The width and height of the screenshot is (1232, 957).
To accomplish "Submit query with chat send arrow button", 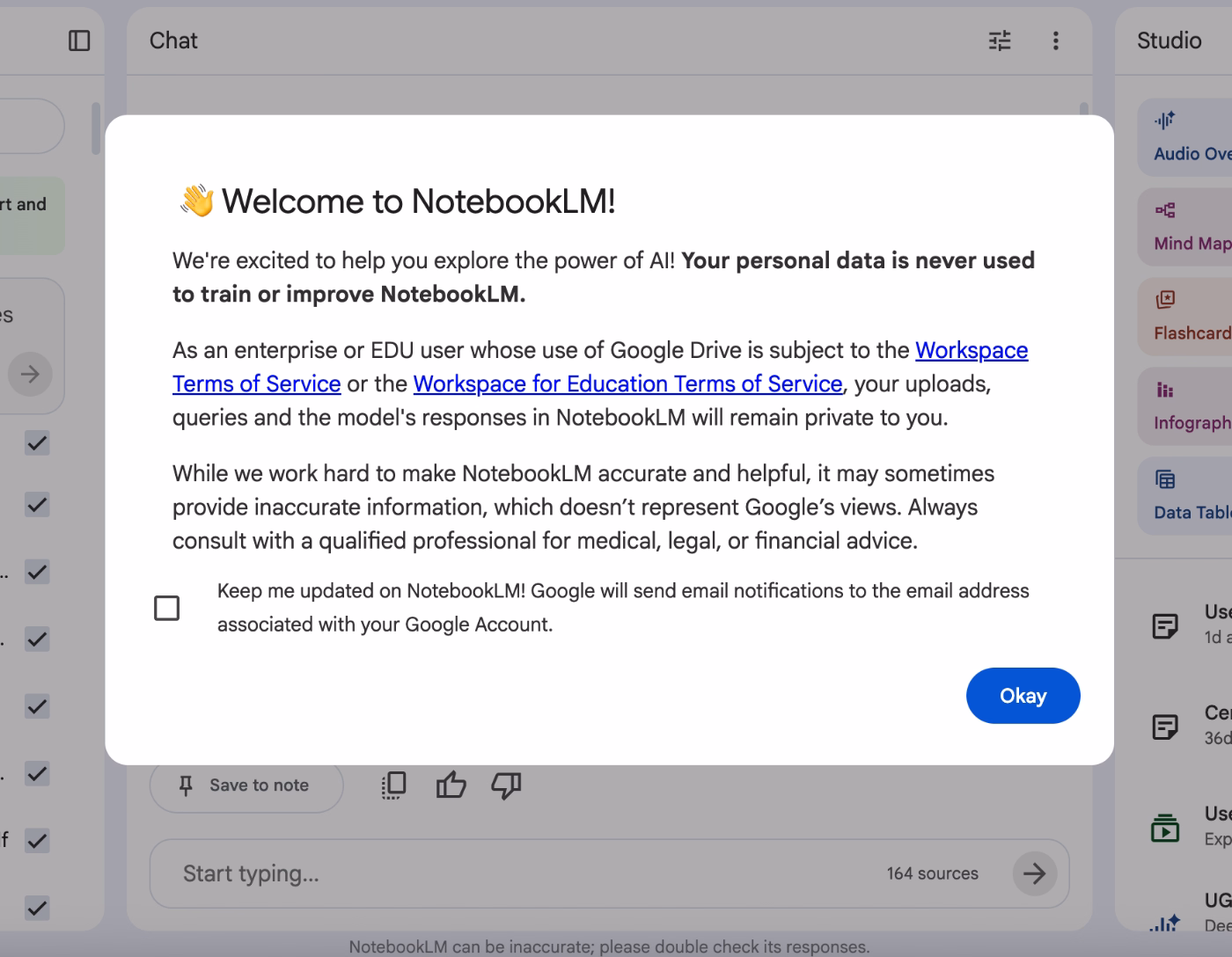I will (1035, 873).
